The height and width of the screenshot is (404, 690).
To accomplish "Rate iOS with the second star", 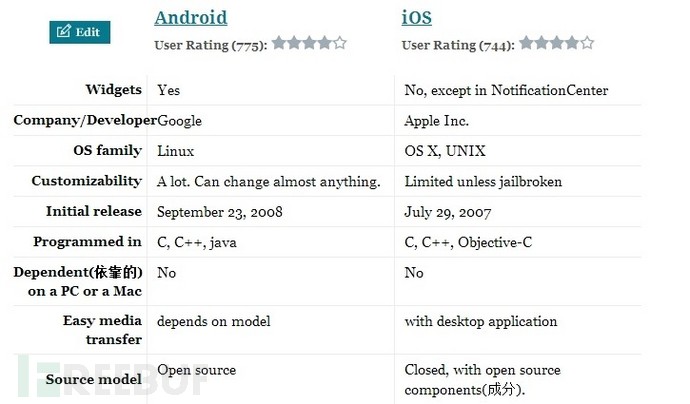I will pyautogui.click(x=542, y=43).
